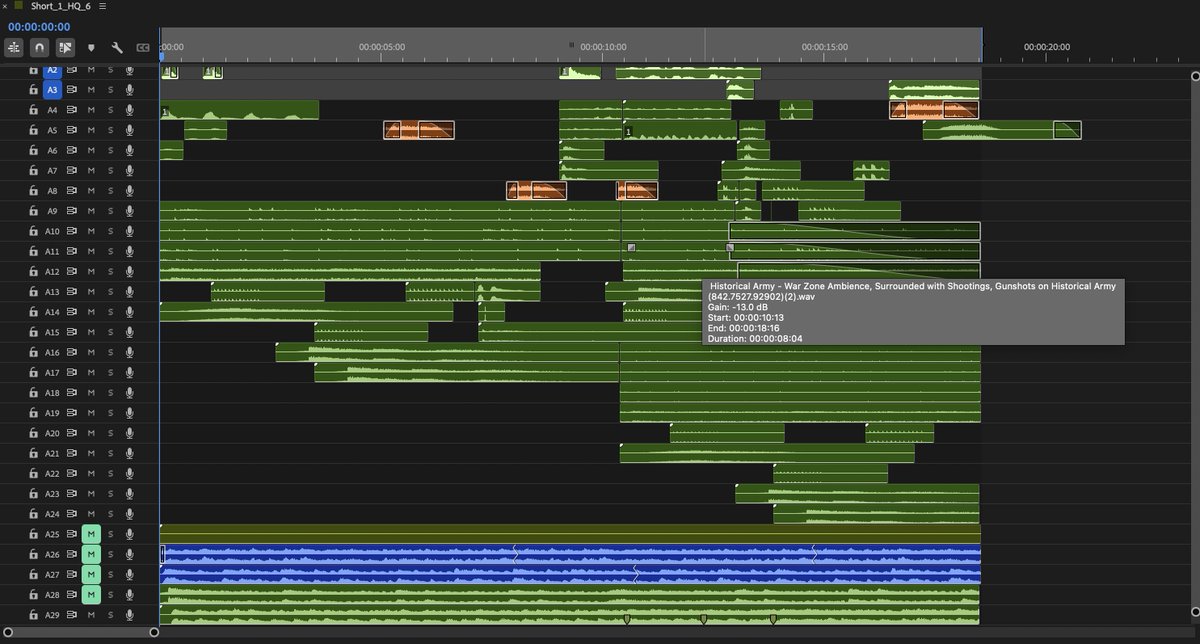Viewport: 1200px width, 644px height.
Task: Toggle sync lock on track A15
Action: [72, 332]
